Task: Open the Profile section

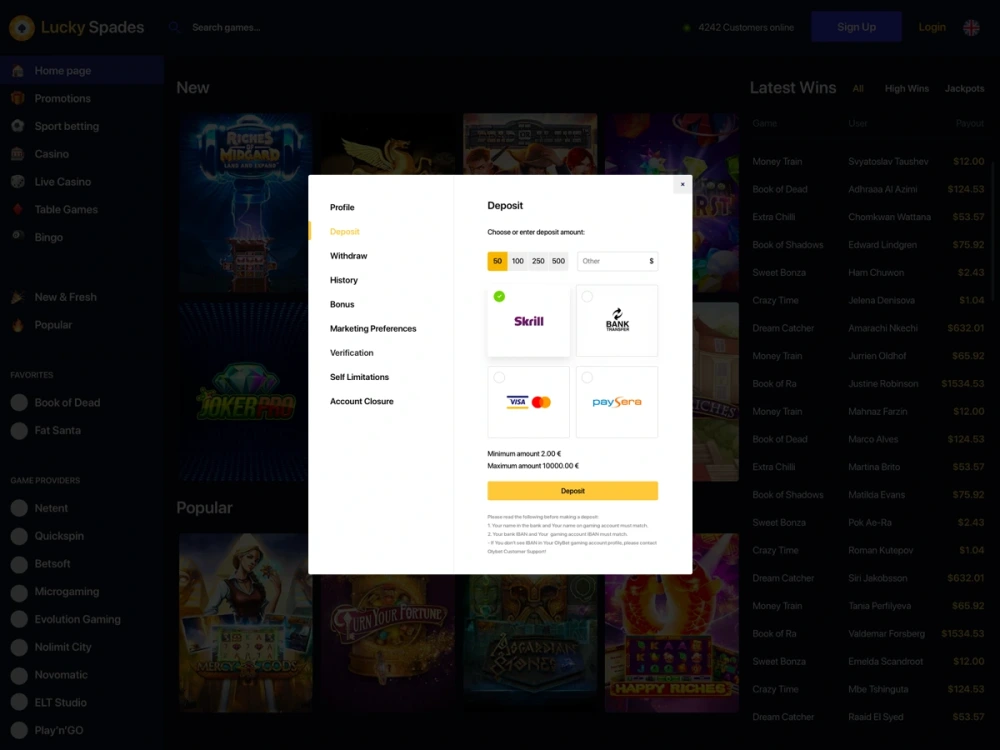Action: (342, 207)
